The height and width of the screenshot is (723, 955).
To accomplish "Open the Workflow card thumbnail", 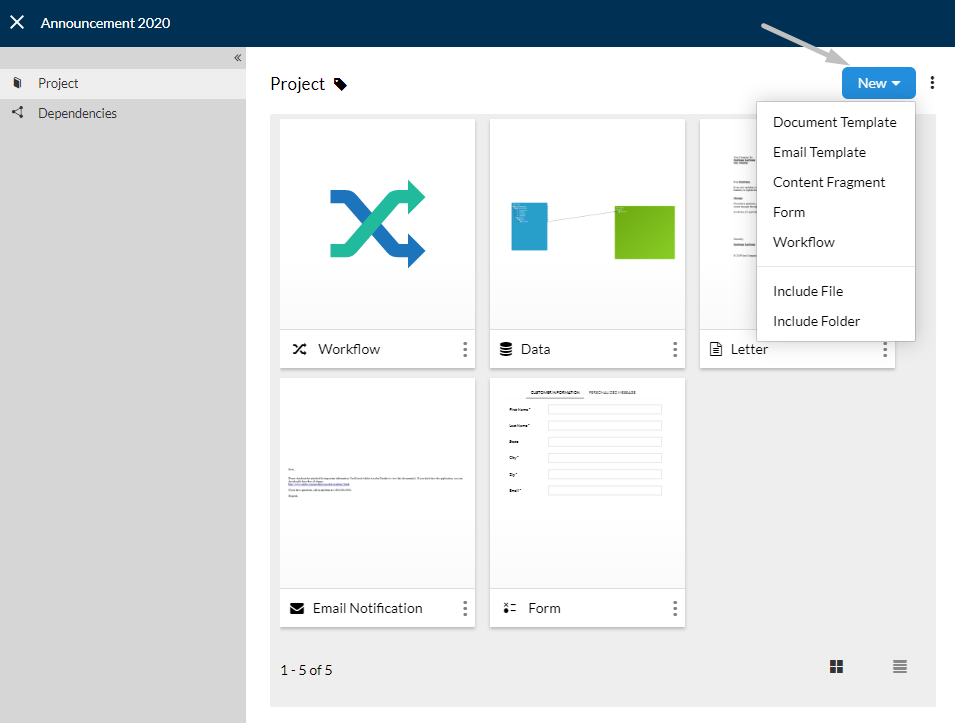I will (x=378, y=224).
